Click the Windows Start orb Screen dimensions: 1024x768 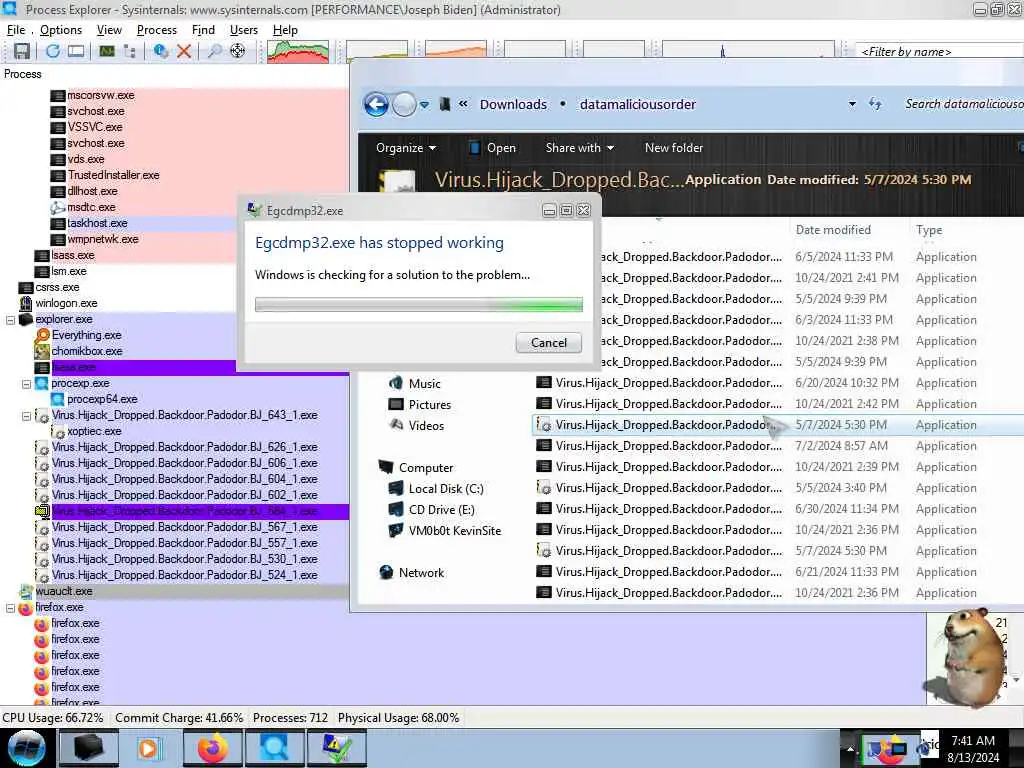coord(26,748)
